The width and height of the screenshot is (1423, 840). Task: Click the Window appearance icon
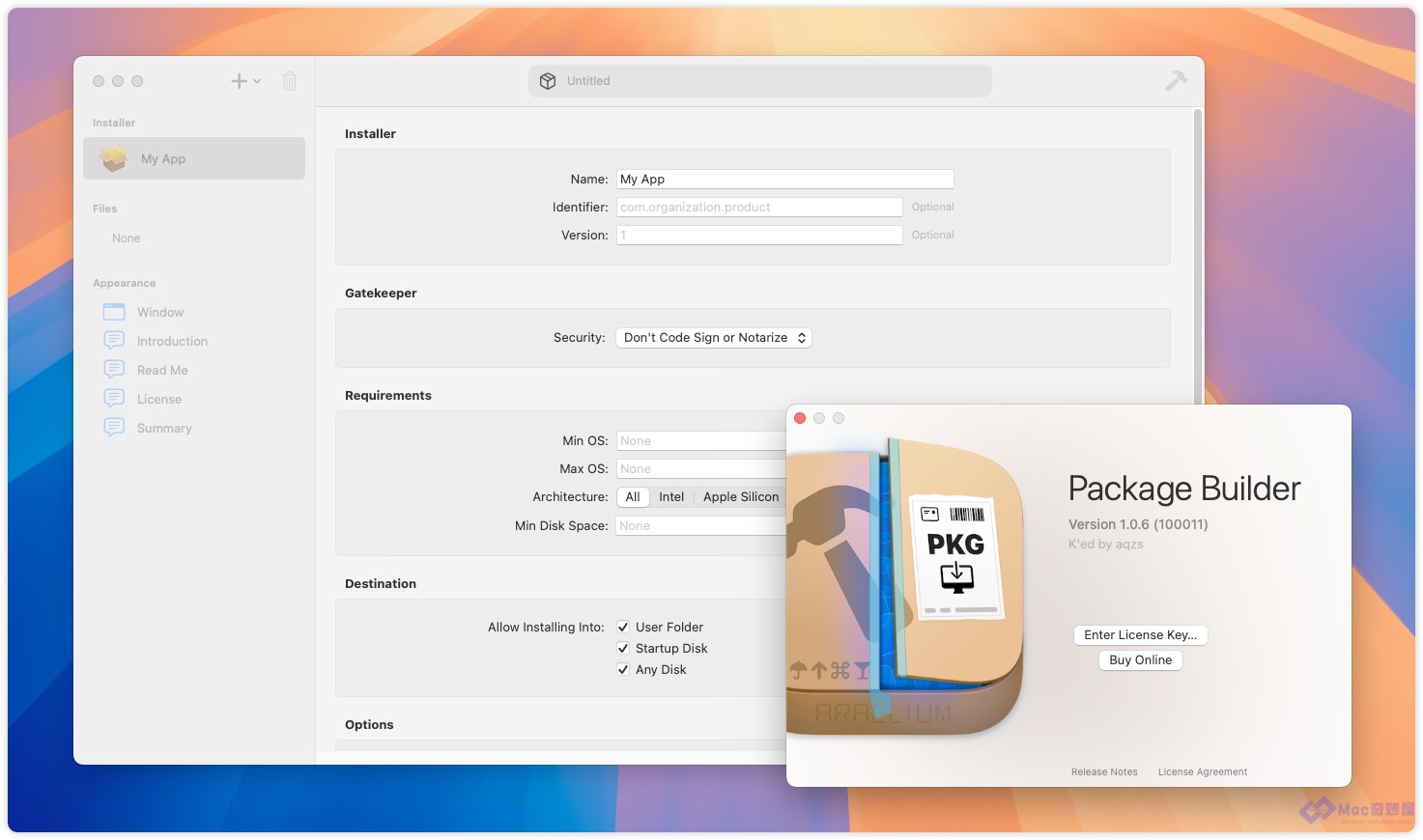pyautogui.click(x=114, y=312)
